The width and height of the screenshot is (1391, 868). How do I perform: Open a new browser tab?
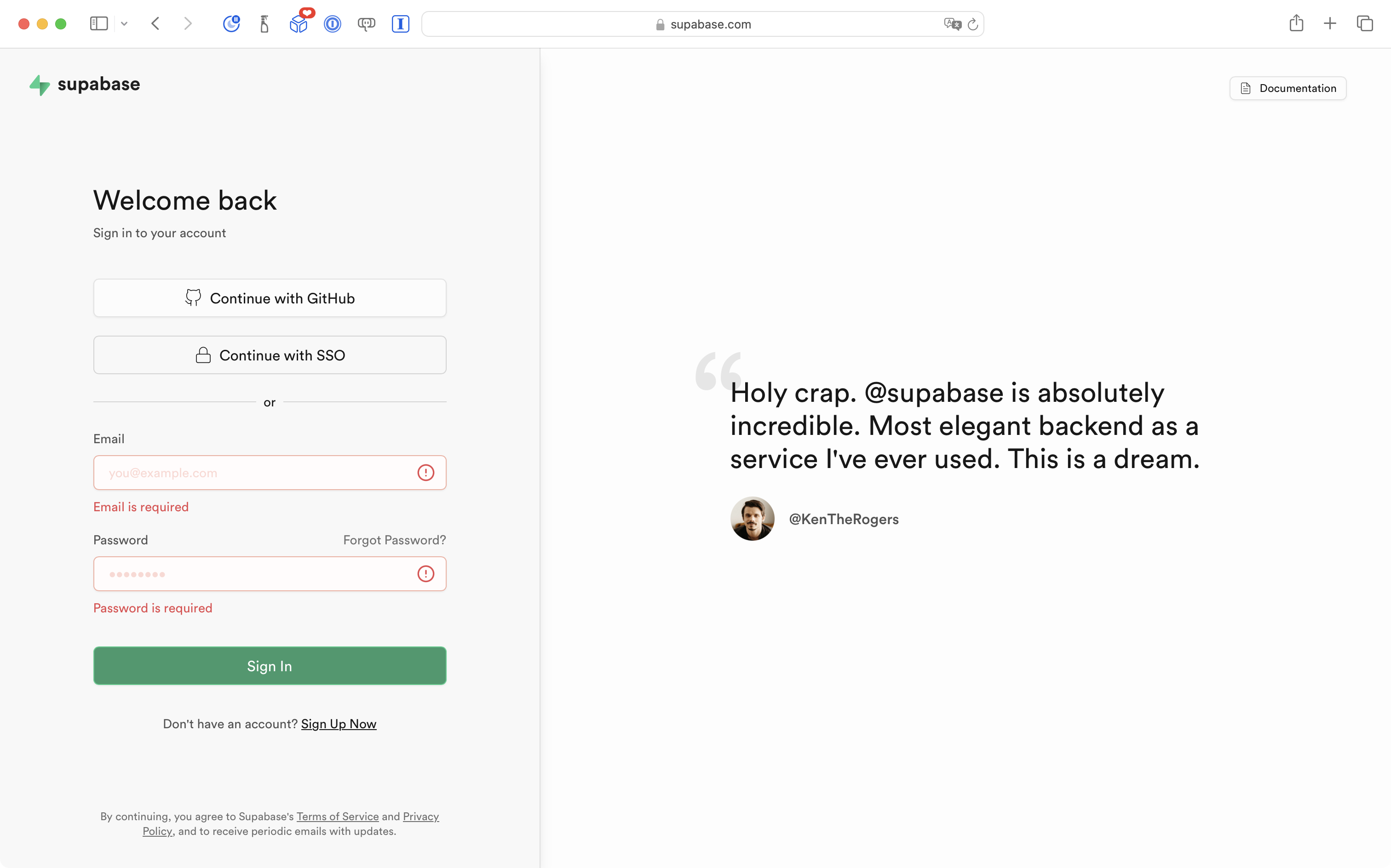(1330, 23)
